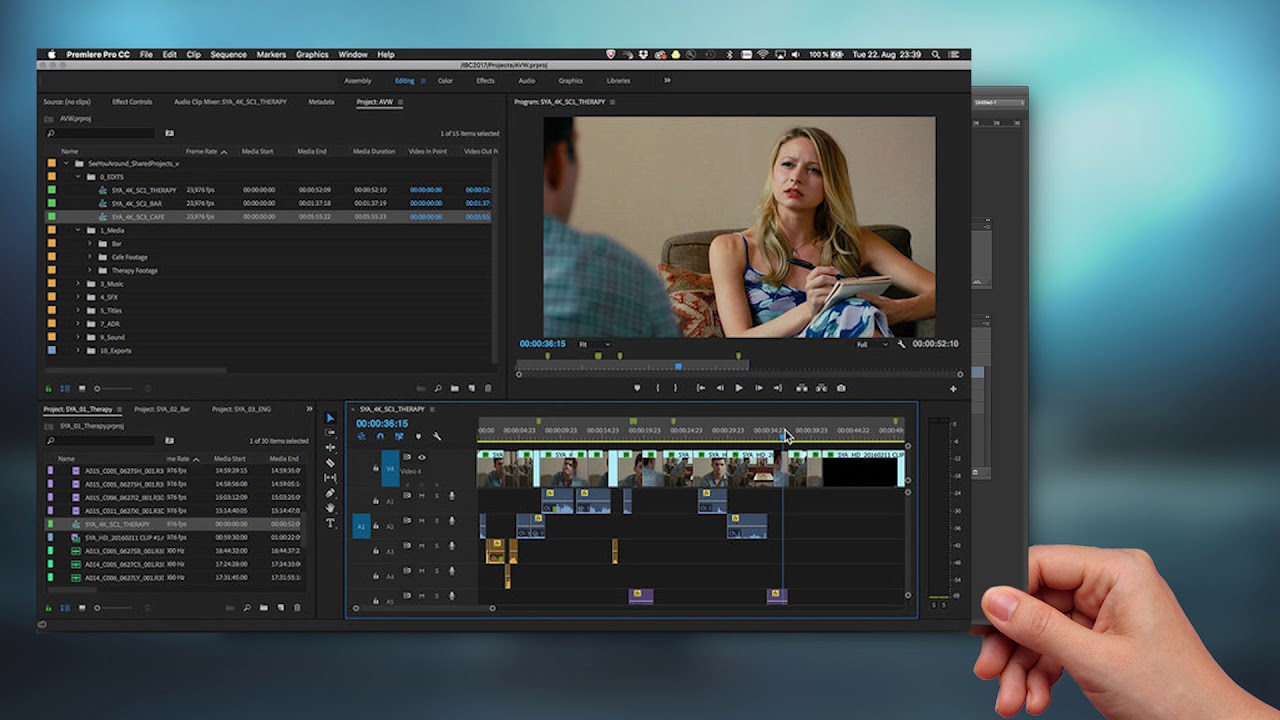
Task: Collapse 0_EDITS bin
Action: 78,176
